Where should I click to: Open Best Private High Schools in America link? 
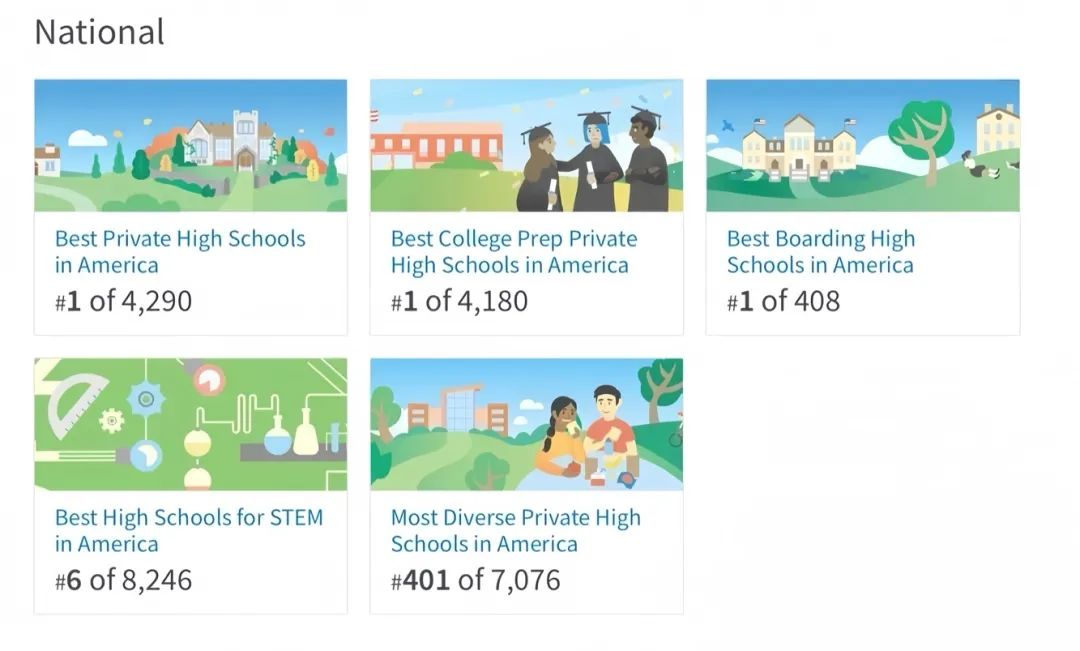pyautogui.click(x=180, y=251)
